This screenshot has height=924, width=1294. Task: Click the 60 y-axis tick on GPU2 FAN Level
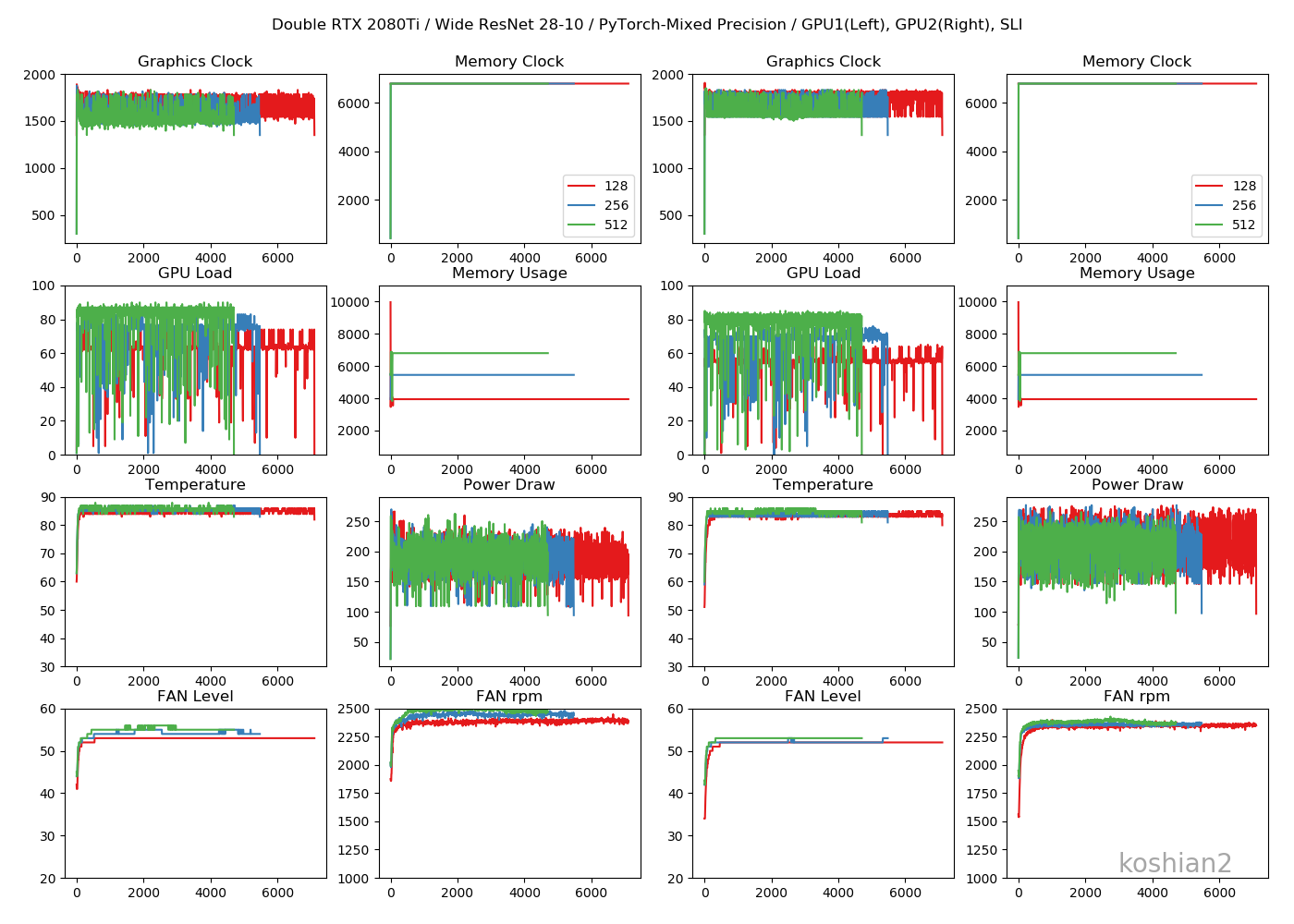pos(676,709)
